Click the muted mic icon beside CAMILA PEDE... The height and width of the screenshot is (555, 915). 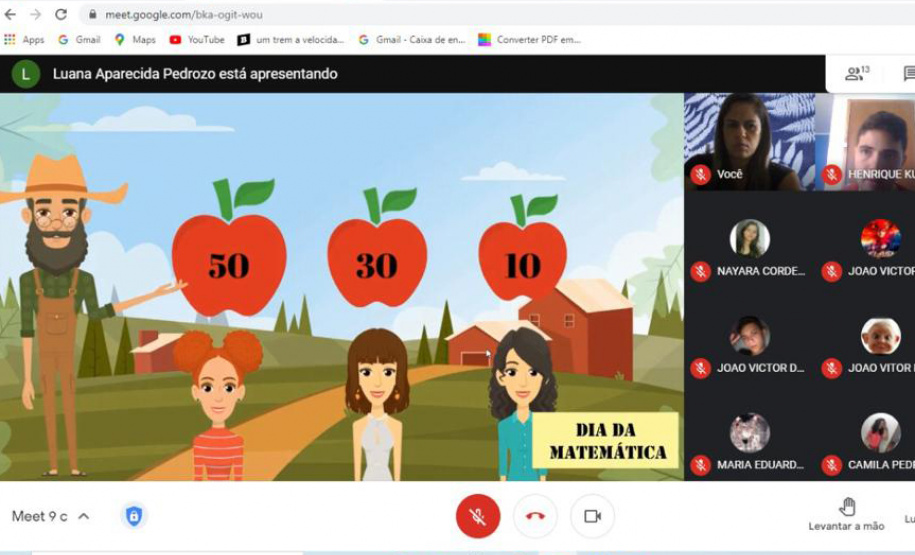point(832,465)
